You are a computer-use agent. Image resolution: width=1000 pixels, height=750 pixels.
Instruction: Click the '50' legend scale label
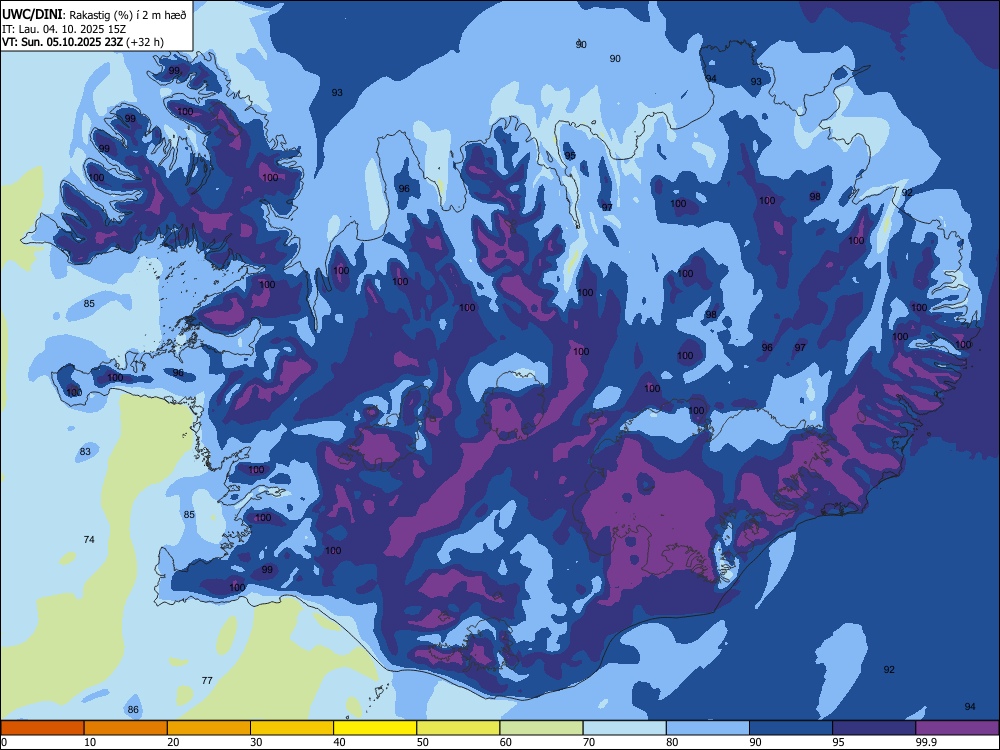[423, 742]
